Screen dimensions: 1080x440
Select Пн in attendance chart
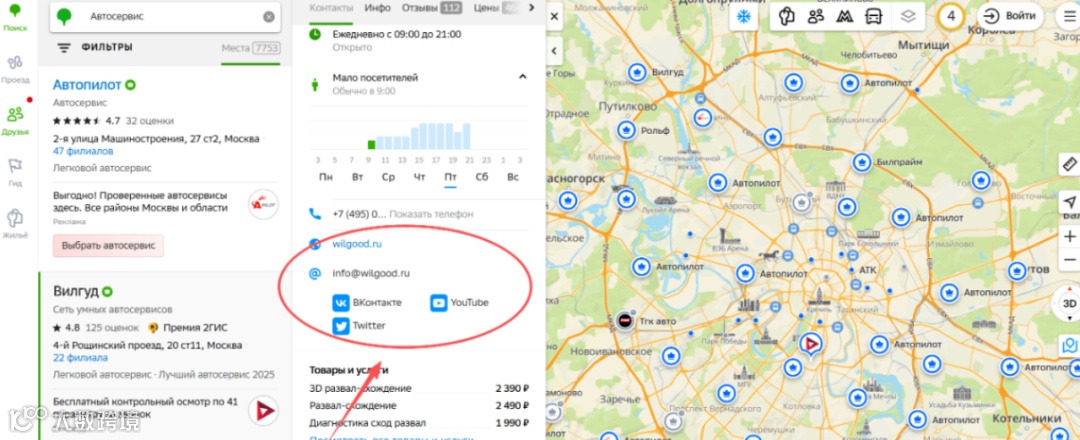[326, 177]
